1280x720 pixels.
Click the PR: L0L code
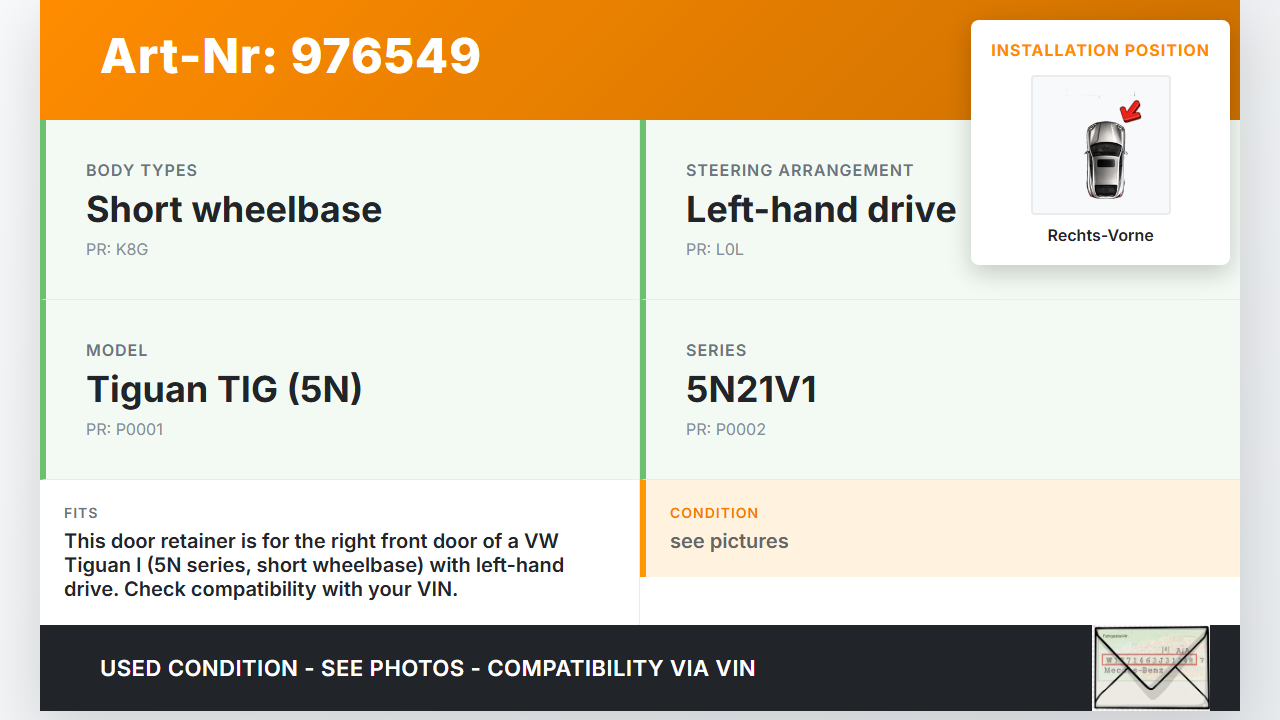(715, 249)
